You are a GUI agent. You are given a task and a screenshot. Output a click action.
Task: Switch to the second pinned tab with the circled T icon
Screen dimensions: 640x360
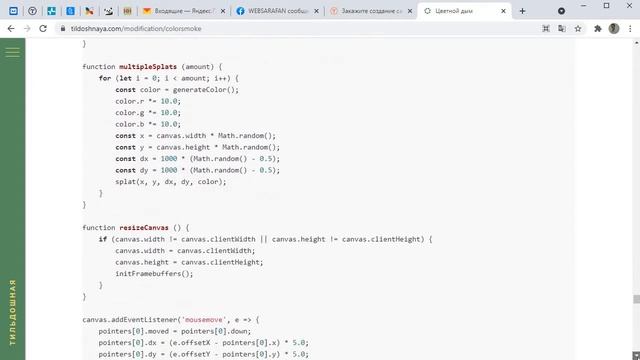(x=32, y=11)
